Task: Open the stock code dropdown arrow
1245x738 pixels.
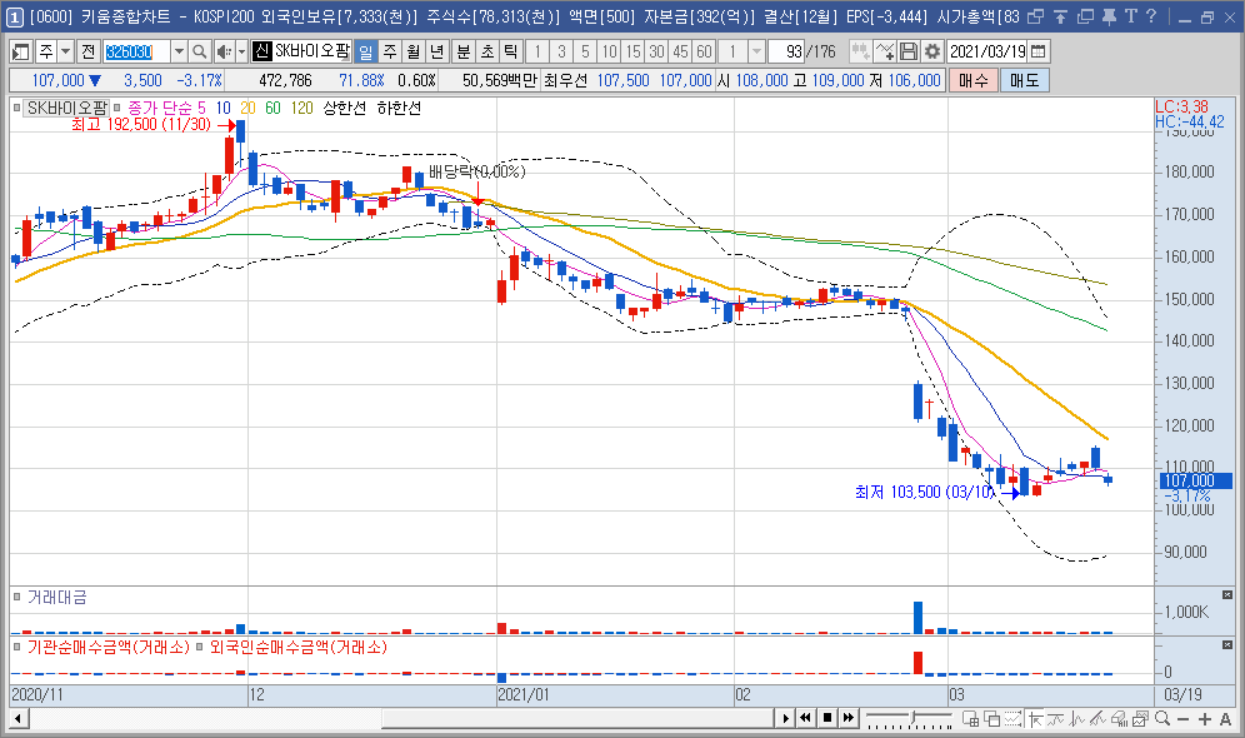Action: 179,52
